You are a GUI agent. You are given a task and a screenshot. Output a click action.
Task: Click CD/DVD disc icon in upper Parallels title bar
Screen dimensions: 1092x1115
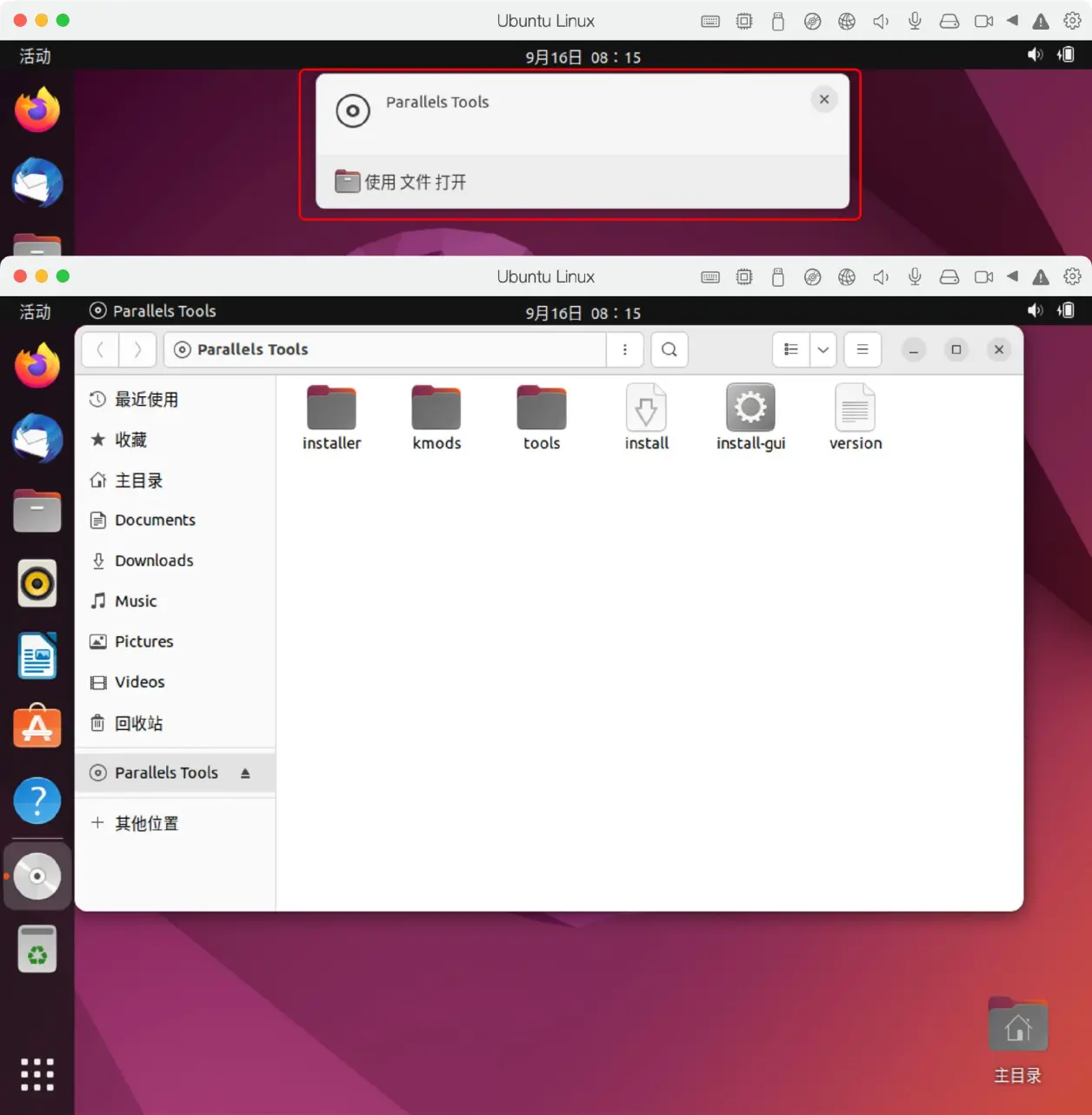coord(812,22)
